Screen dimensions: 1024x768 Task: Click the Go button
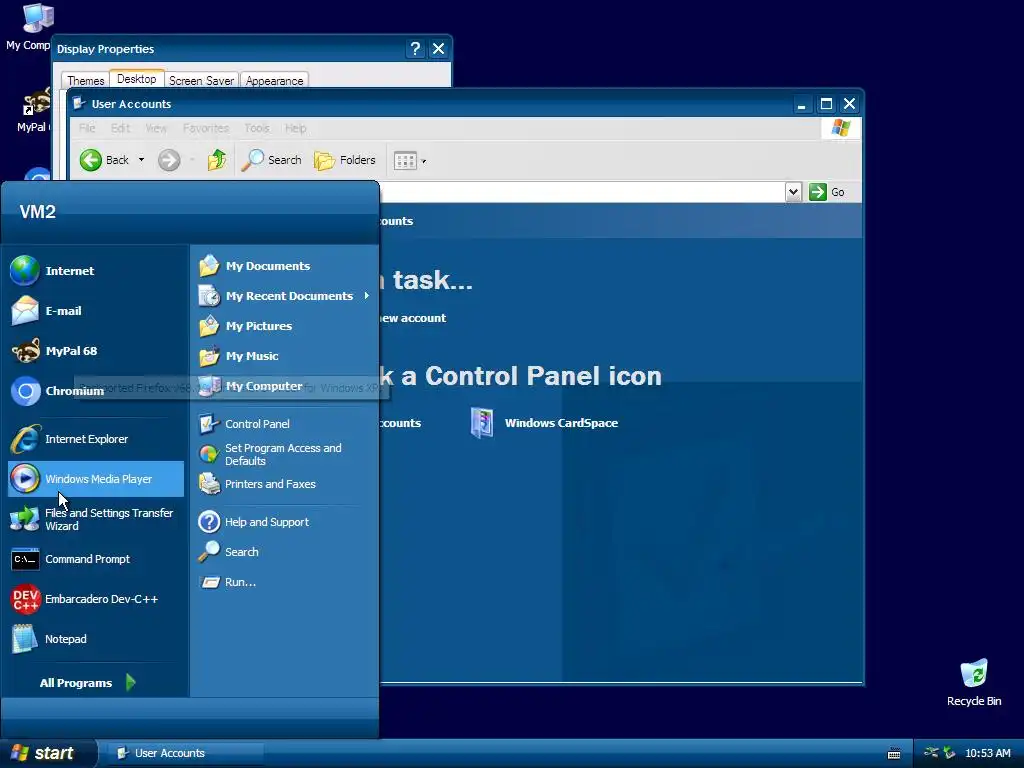[x=827, y=192]
